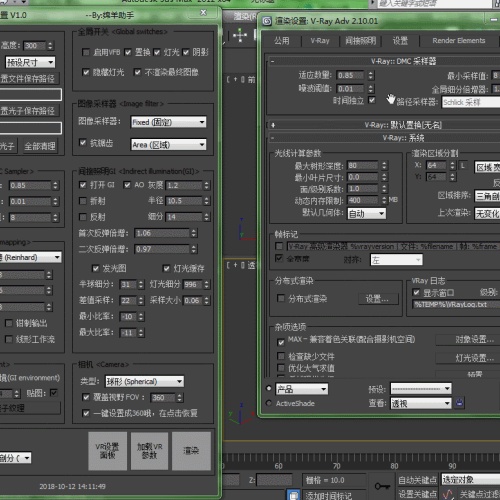
Task: Open the Area (区域) filter dropdown
Action: point(168,145)
